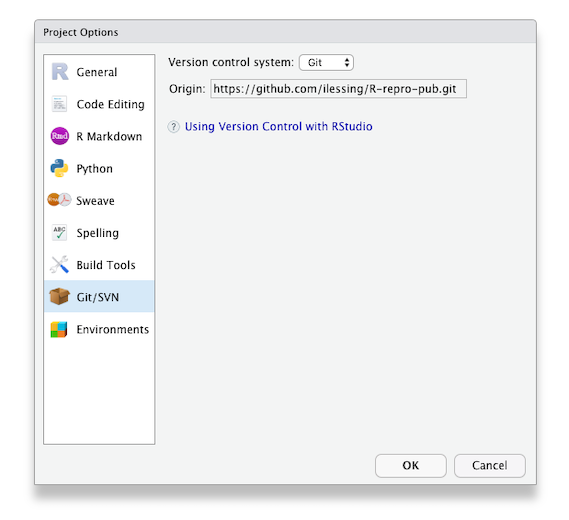The image size is (569, 520).
Task: Click the Spelling ABC checkmark icon
Action: 60,232
